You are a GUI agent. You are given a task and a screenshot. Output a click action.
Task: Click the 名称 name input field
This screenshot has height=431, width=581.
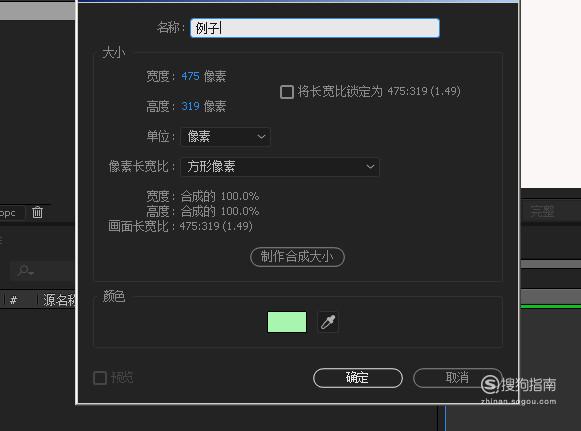(315, 28)
